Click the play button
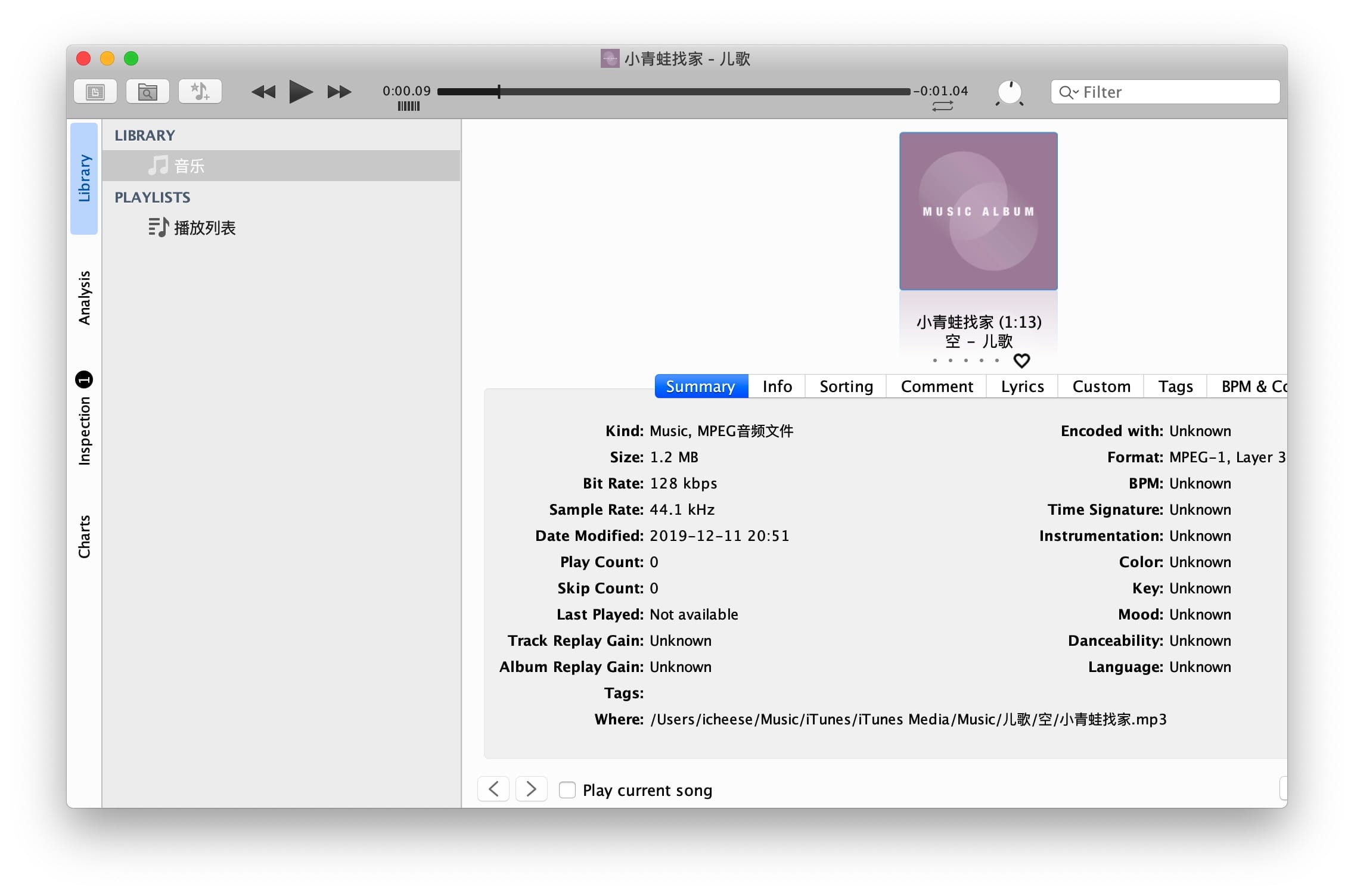The image size is (1354, 896). 300,92
